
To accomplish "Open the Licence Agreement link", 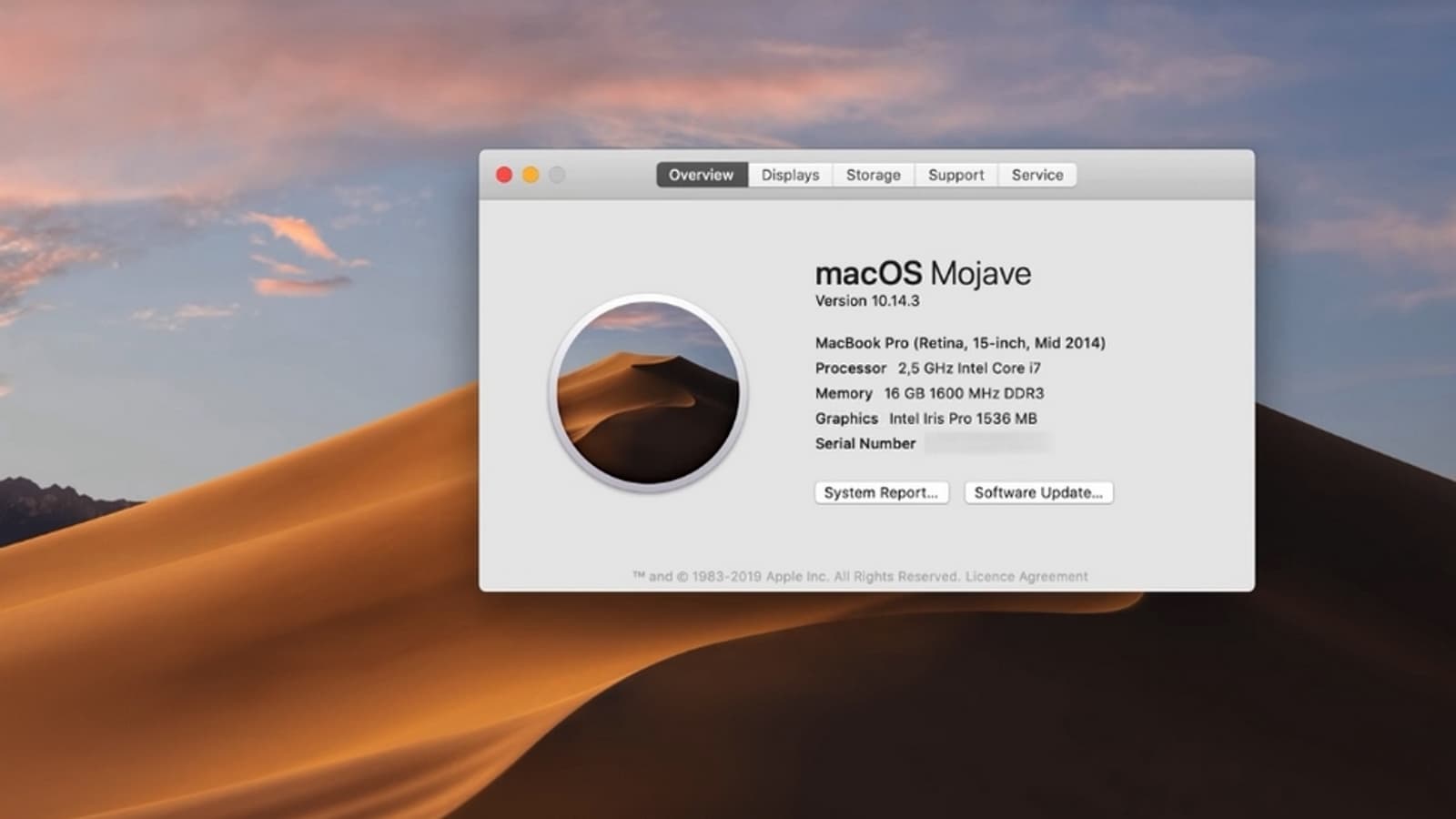I will [1026, 576].
